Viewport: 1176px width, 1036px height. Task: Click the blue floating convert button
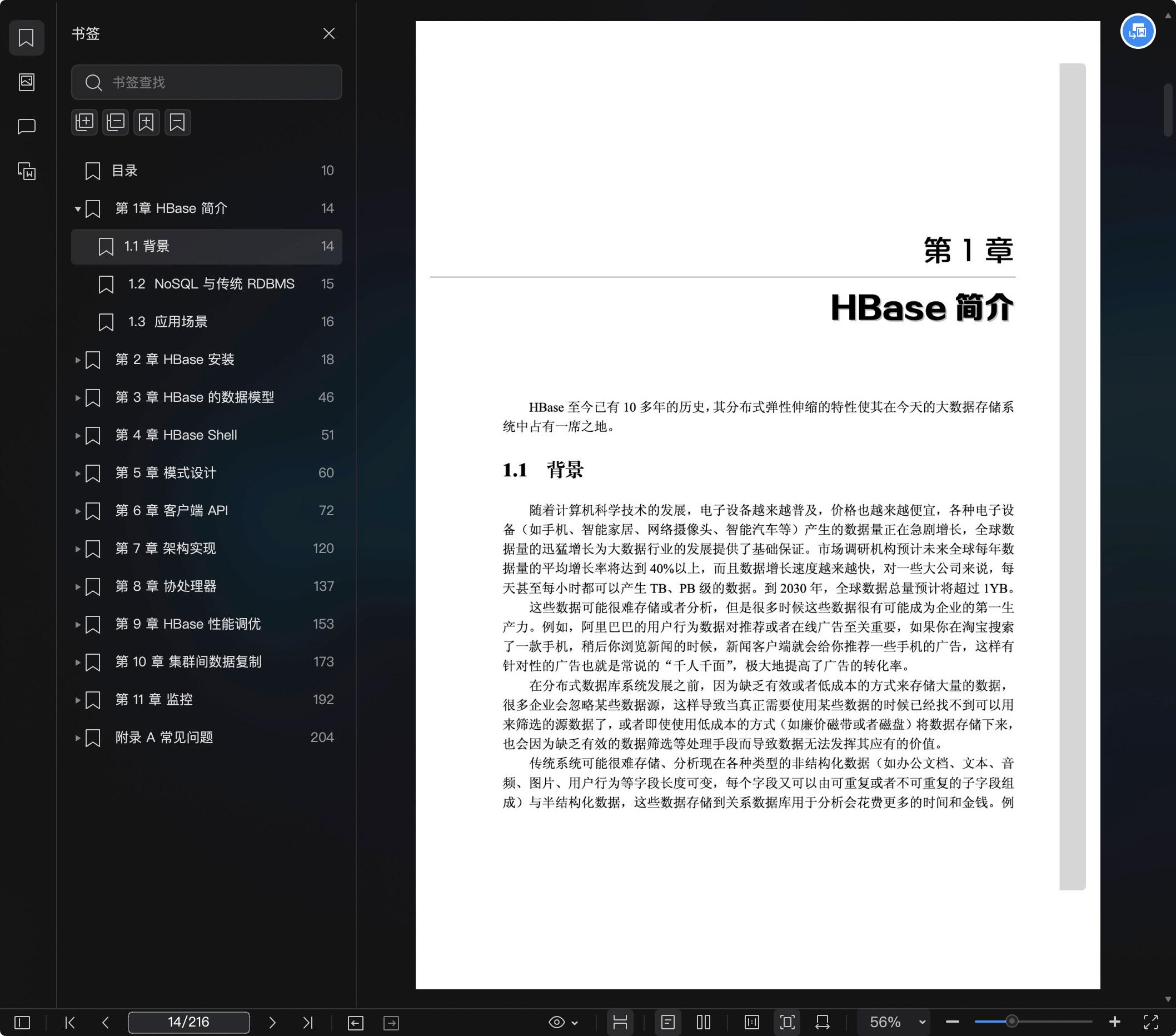click(x=1138, y=31)
